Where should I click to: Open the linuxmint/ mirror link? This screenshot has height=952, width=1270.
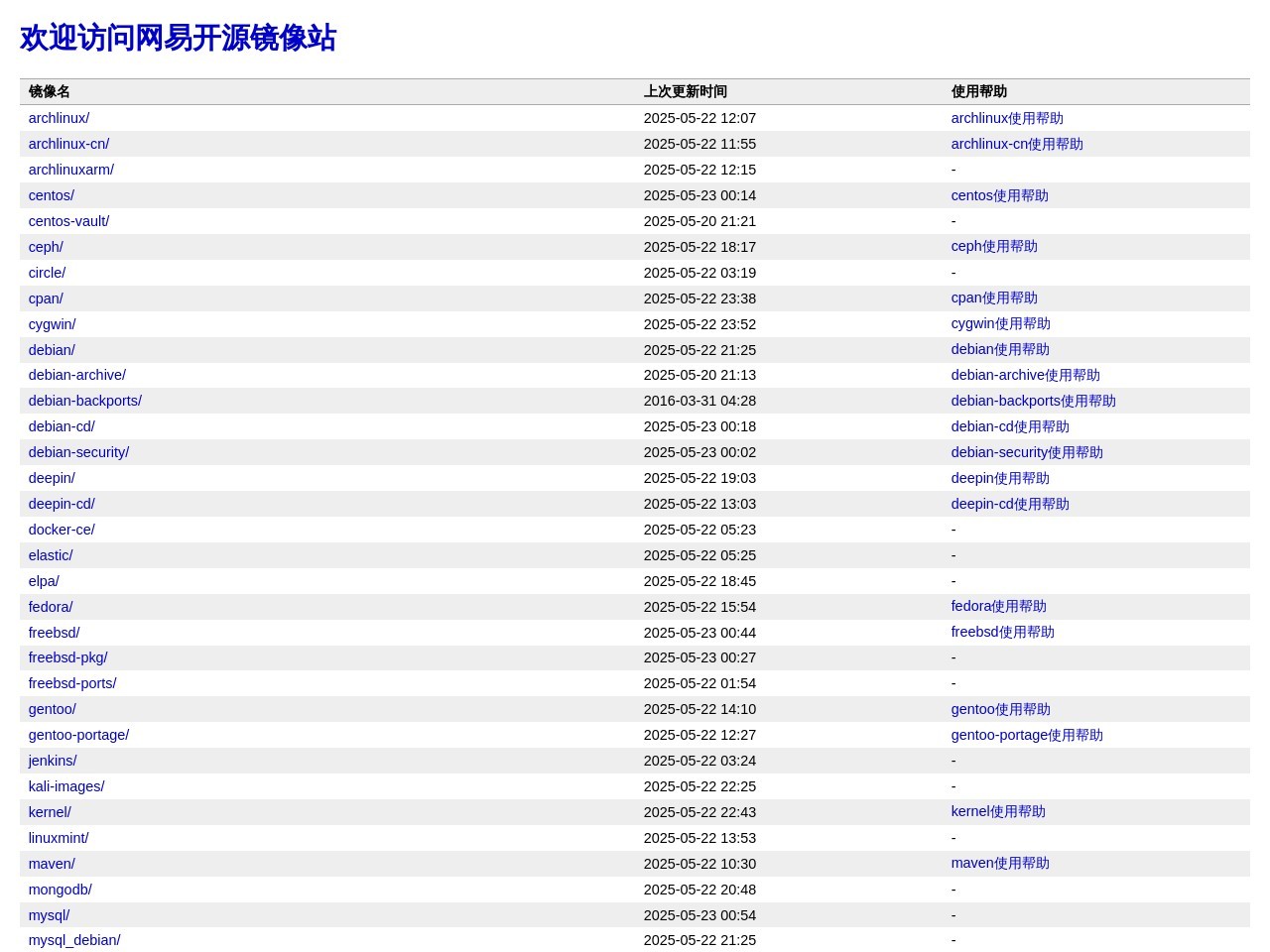coord(59,838)
